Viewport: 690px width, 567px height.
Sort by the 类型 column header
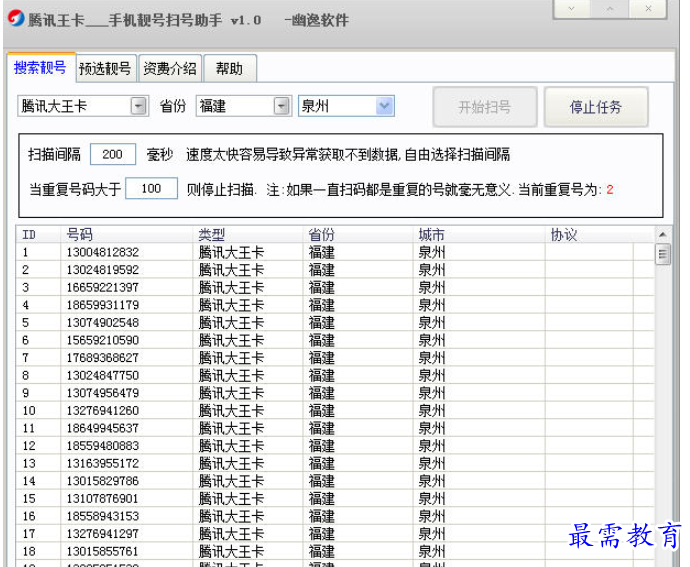click(x=248, y=235)
